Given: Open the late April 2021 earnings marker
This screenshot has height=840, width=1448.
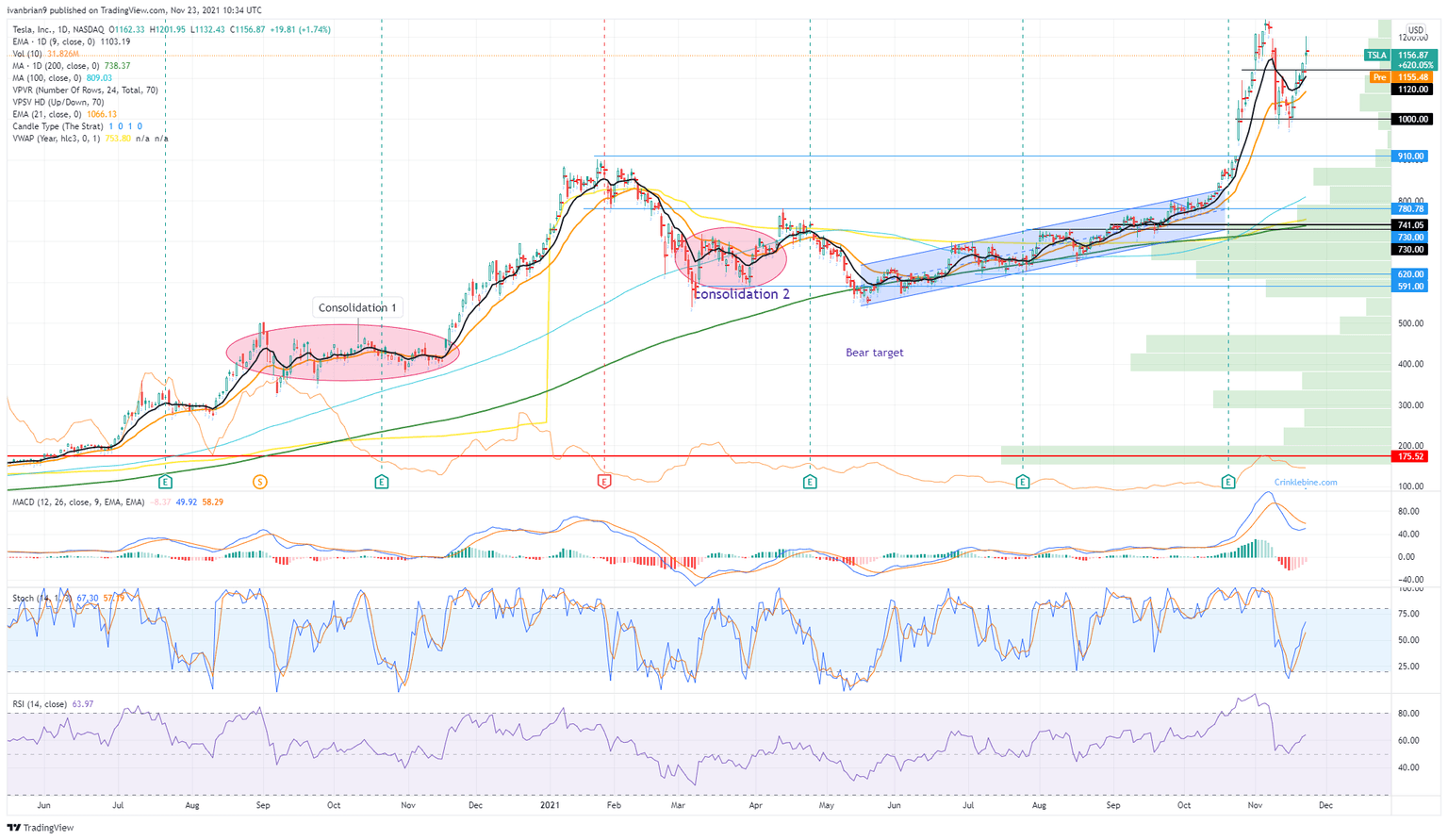Looking at the screenshot, I should (810, 482).
